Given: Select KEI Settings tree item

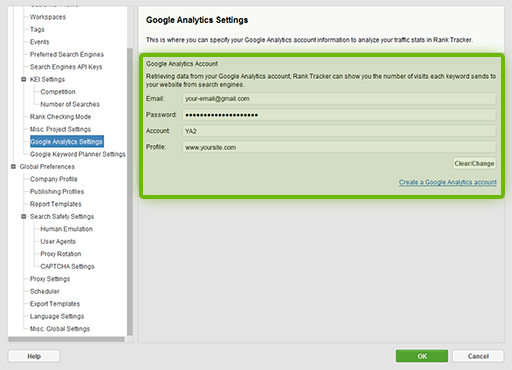Looking at the screenshot, I should tap(47, 79).
